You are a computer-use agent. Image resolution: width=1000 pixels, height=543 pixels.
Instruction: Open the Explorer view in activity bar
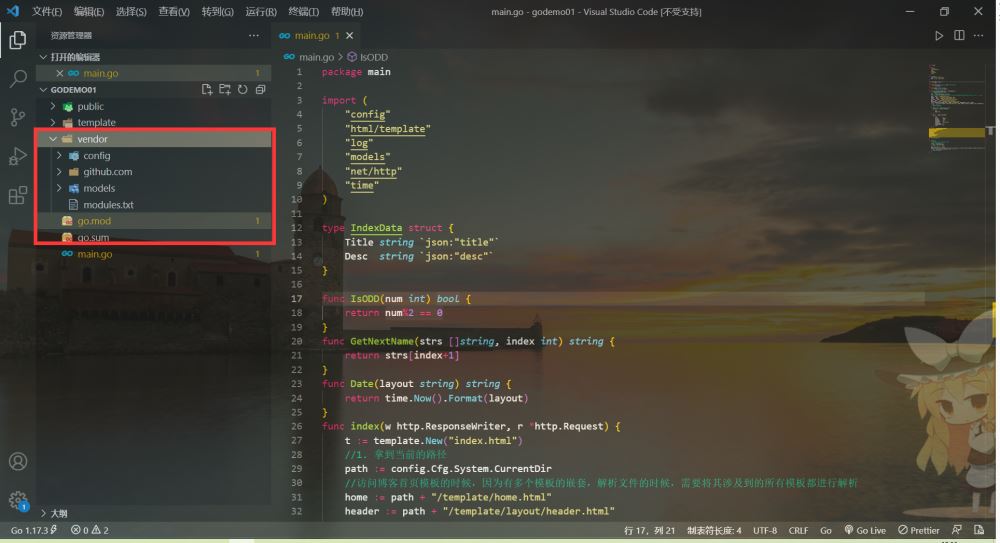point(18,40)
